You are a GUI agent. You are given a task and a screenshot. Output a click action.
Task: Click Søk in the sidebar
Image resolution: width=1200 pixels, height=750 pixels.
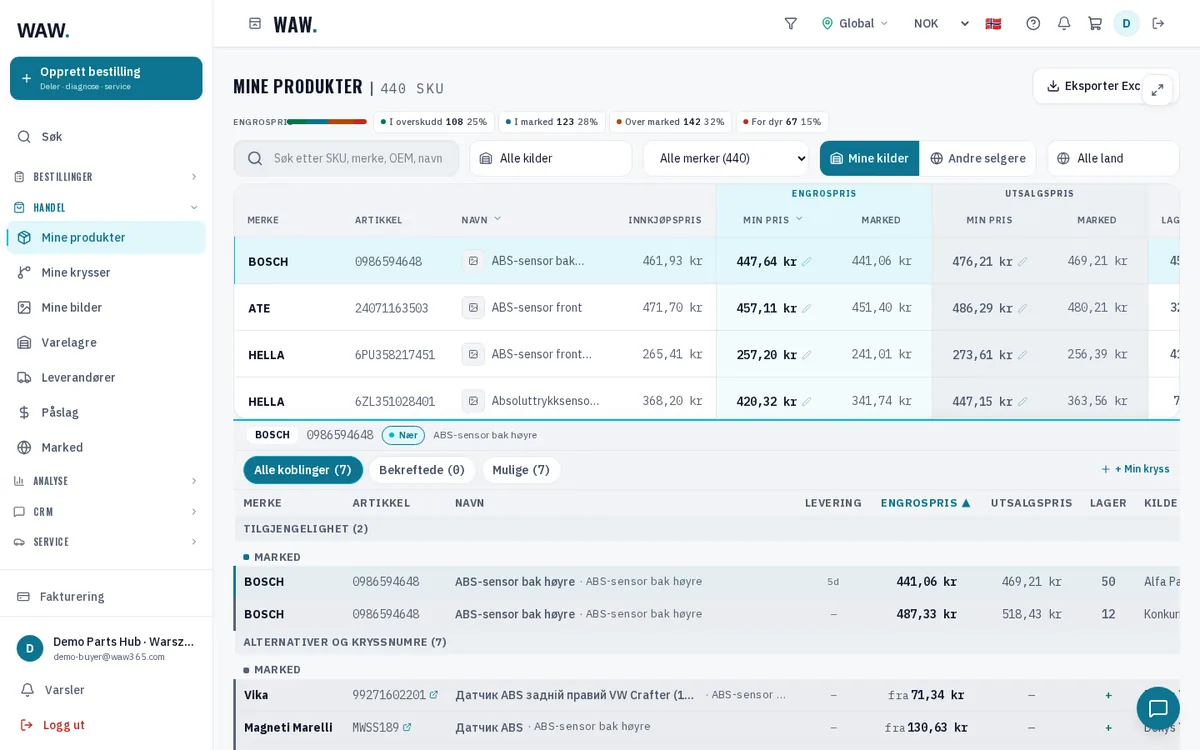click(x=106, y=137)
